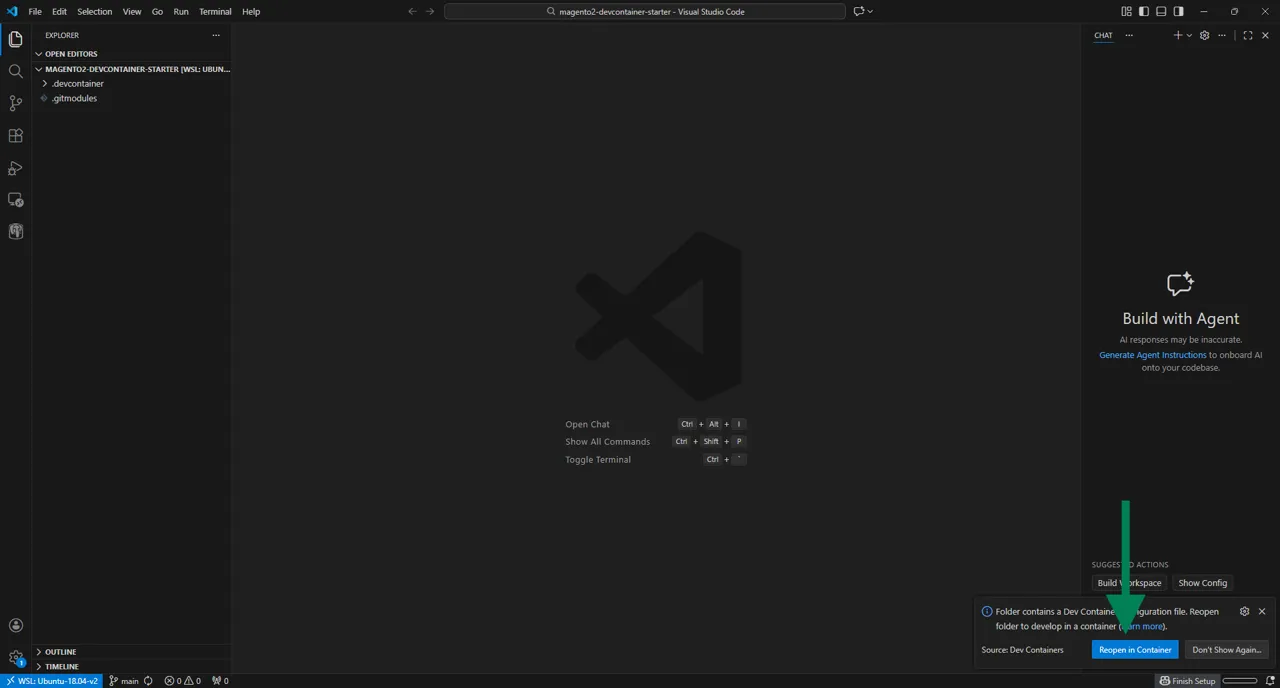Collapse the OPEN EDITORS section

coord(70,54)
